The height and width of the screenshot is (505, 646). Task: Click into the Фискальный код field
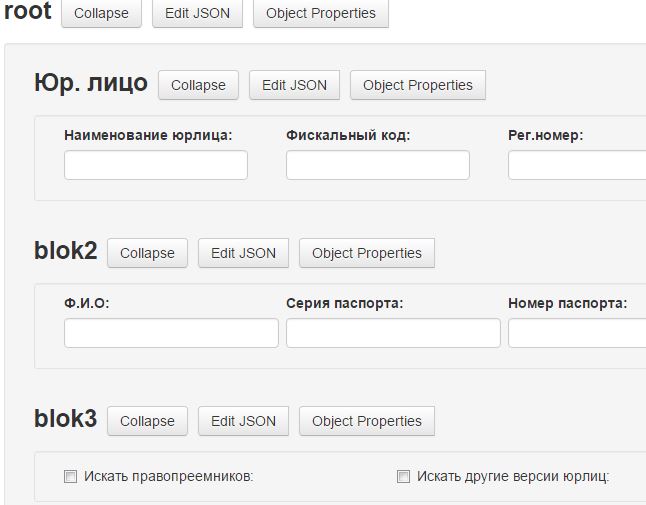pyautogui.click(x=377, y=166)
